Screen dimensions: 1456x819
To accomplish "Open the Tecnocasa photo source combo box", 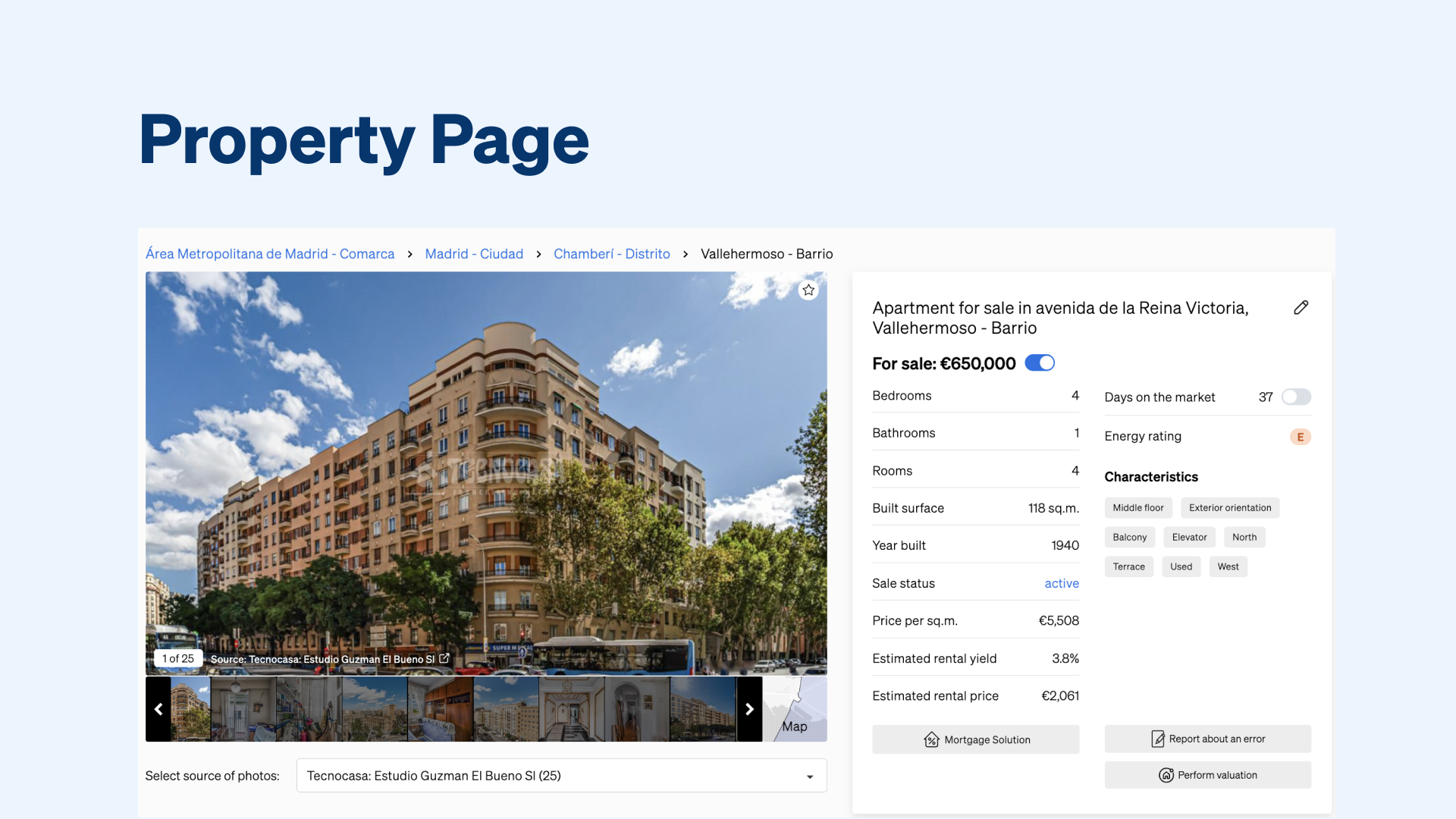I will [561, 776].
